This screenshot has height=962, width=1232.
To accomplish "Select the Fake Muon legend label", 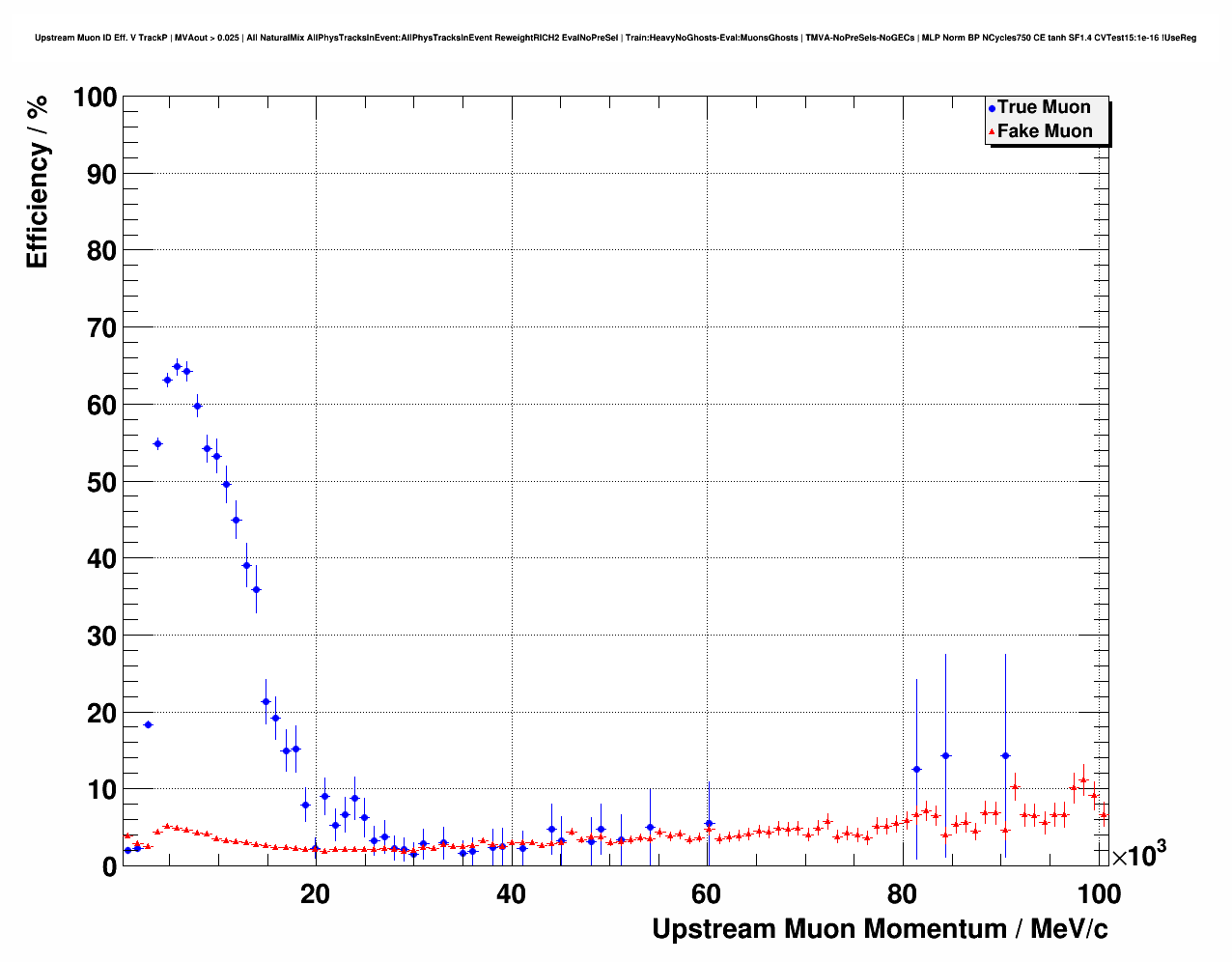I will 1045,131.
